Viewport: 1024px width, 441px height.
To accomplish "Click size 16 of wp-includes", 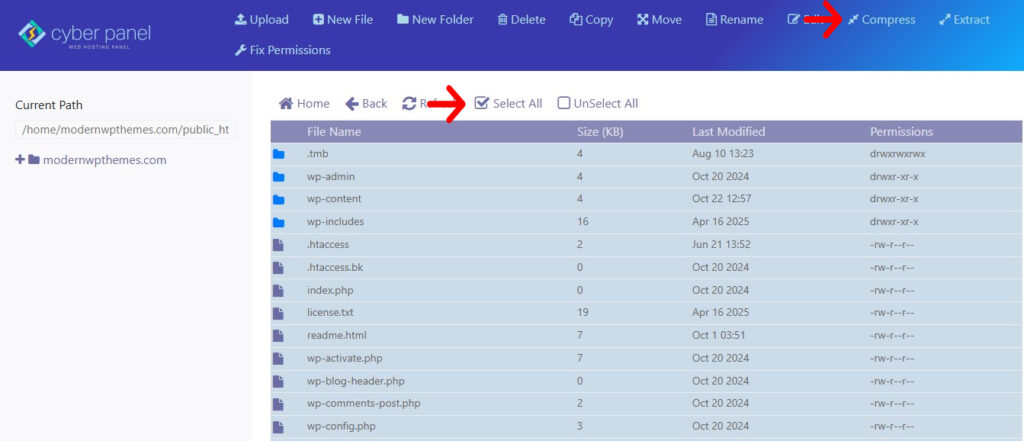I will tap(583, 221).
